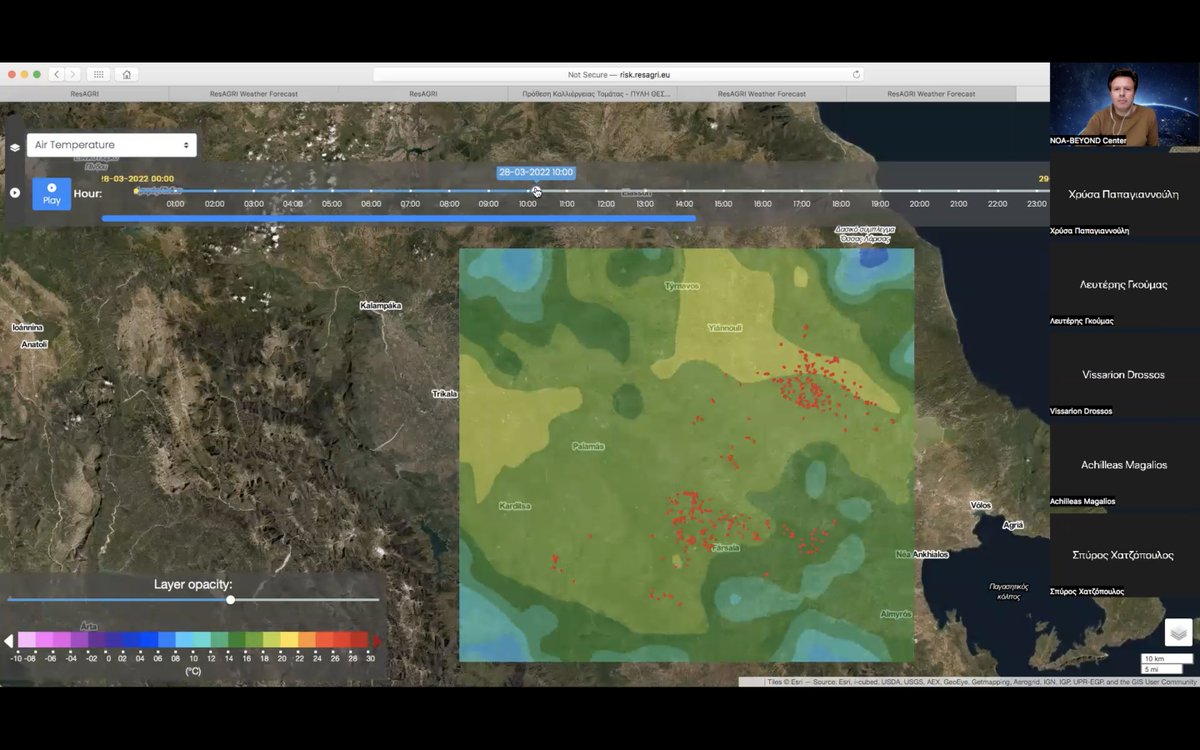
Task: Jump to 23:00 on the hour timeline
Action: pos(1036,204)
